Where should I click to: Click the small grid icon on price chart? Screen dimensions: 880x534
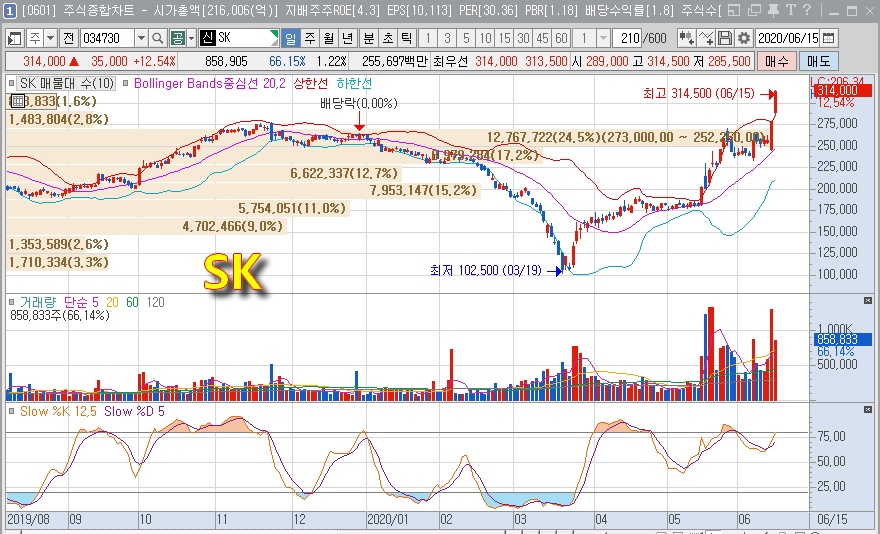click(x=17, y=102)
